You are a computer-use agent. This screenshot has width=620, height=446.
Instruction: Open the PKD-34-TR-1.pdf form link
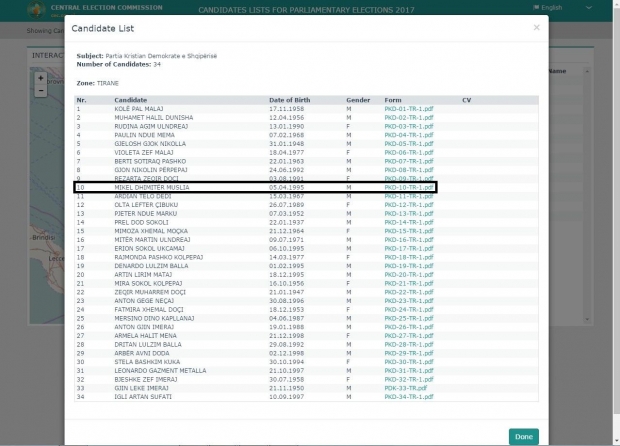click(408, 396)
